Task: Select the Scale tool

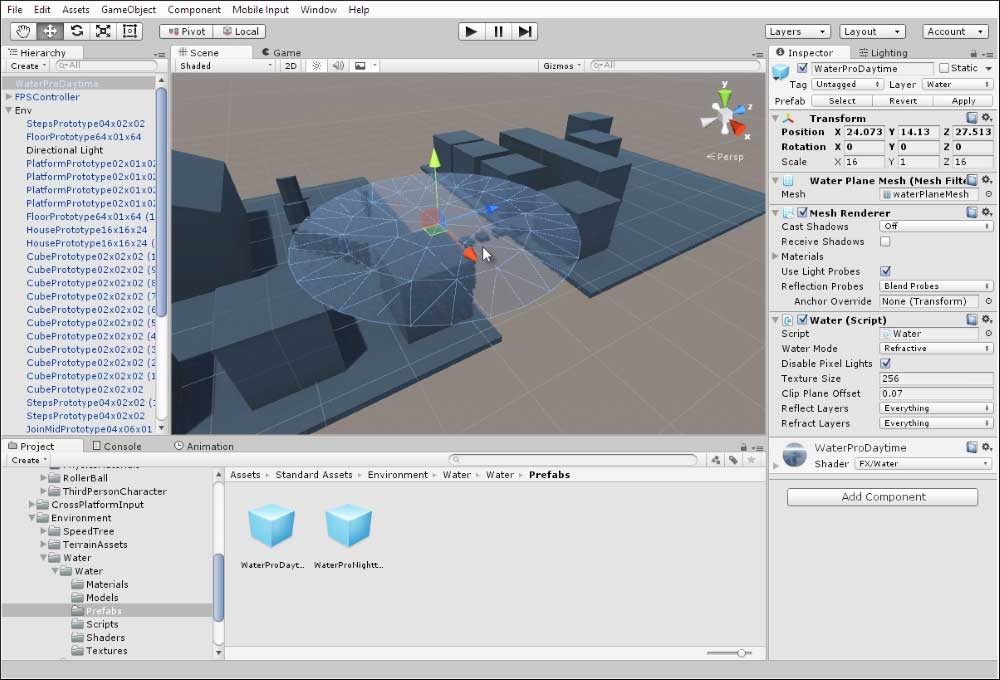Action: pyautogui.click(x=103, y=31)
